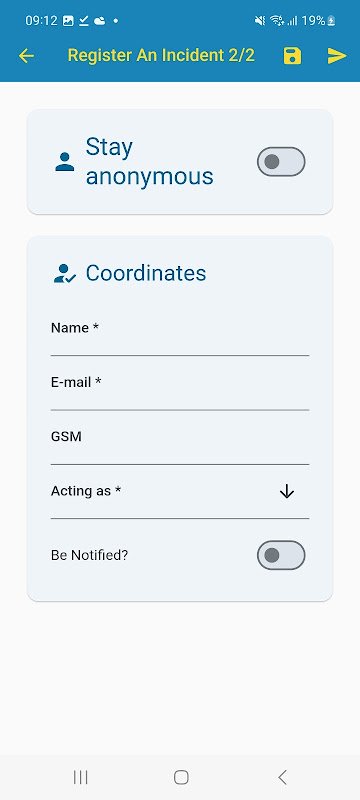Tap the picture notification icon in status bar

coord(68,21)
